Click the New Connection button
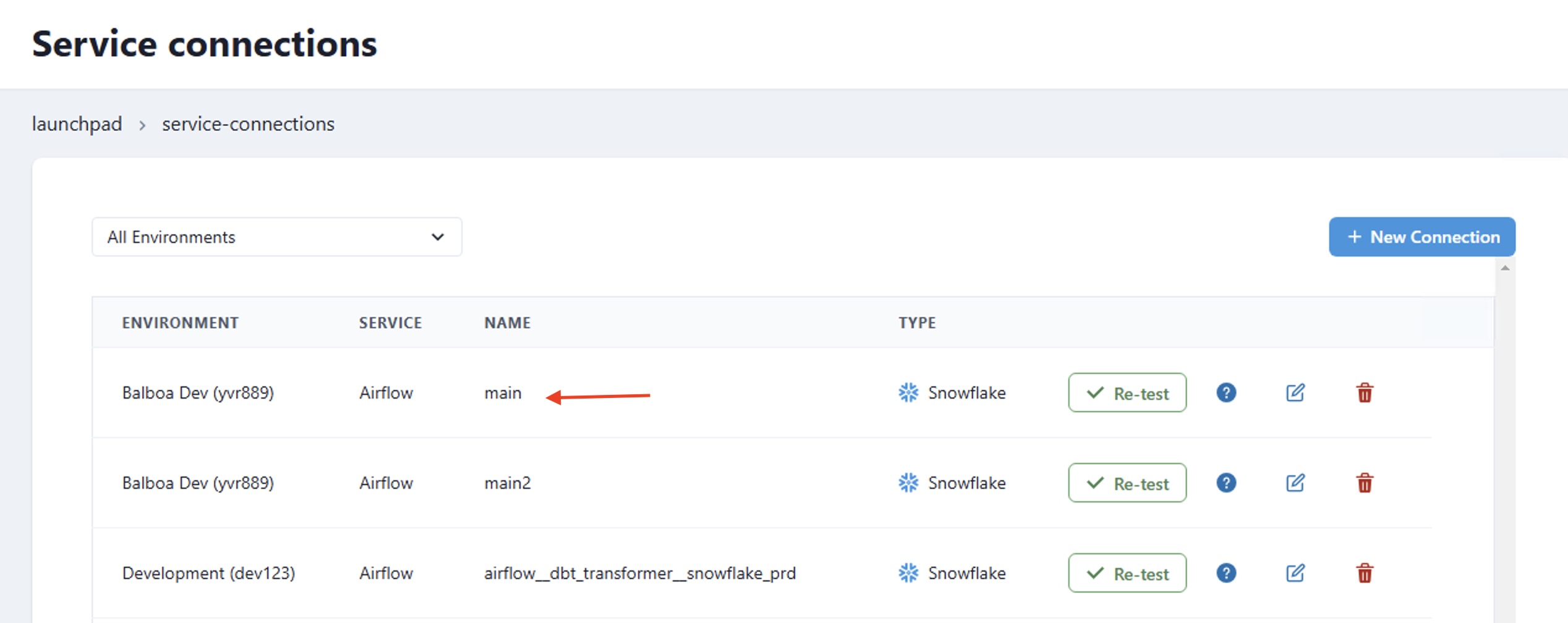Screen dimensions: 1568x623 coord(1421,237)
